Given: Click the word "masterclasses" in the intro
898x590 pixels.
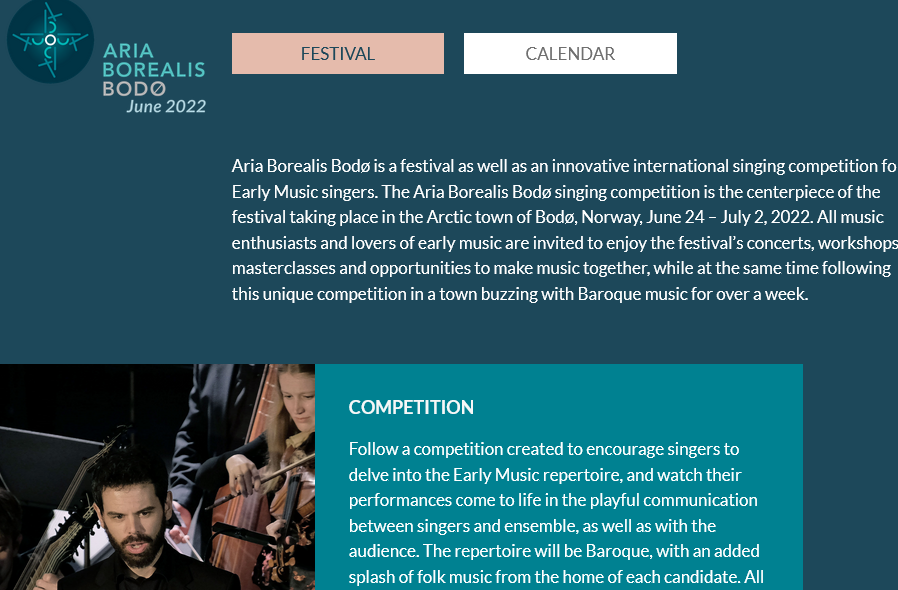Looking at the screenshot, I should (280, 269).
